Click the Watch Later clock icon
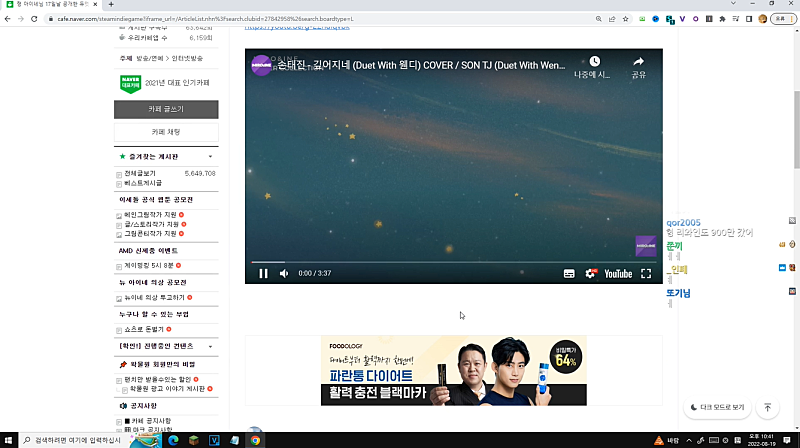This screenshot has height=448, width=800. click(x=594, y=62)
